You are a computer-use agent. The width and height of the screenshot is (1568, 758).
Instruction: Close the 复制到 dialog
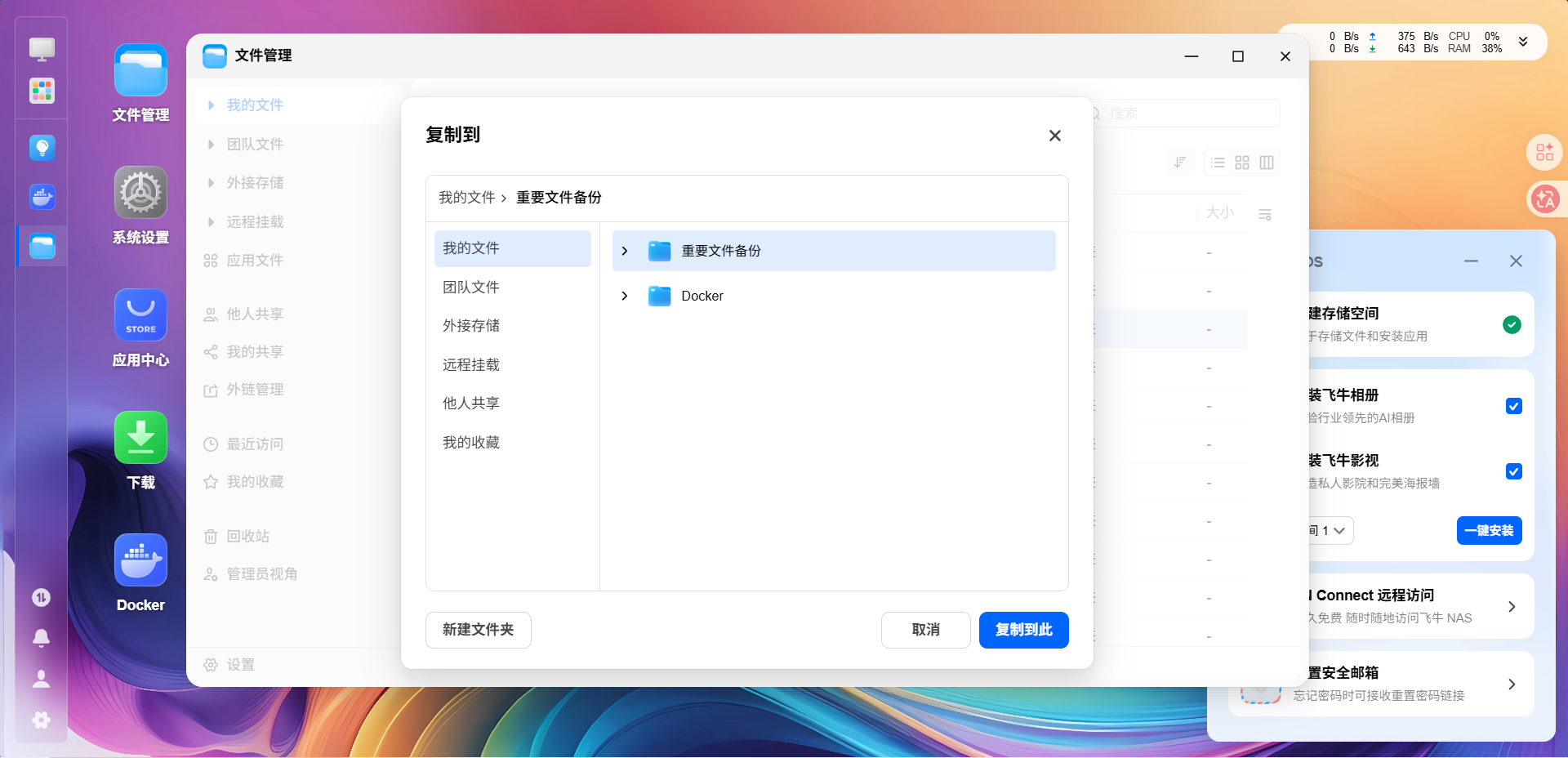(1055, 136)
